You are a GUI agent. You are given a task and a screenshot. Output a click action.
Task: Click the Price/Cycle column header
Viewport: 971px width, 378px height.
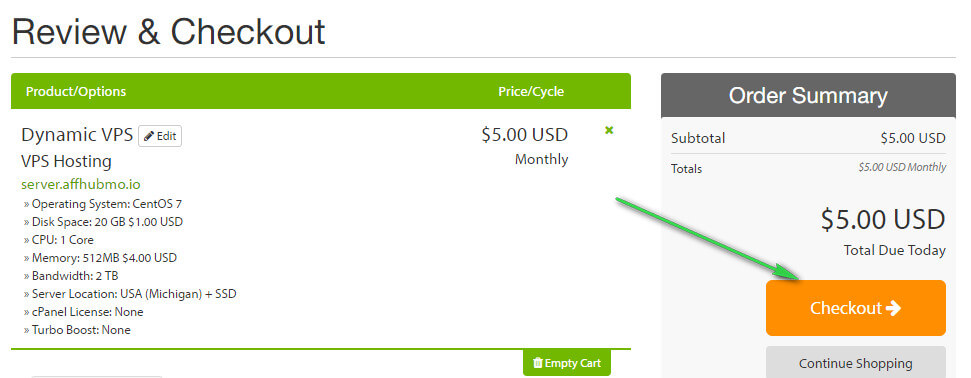531,91
